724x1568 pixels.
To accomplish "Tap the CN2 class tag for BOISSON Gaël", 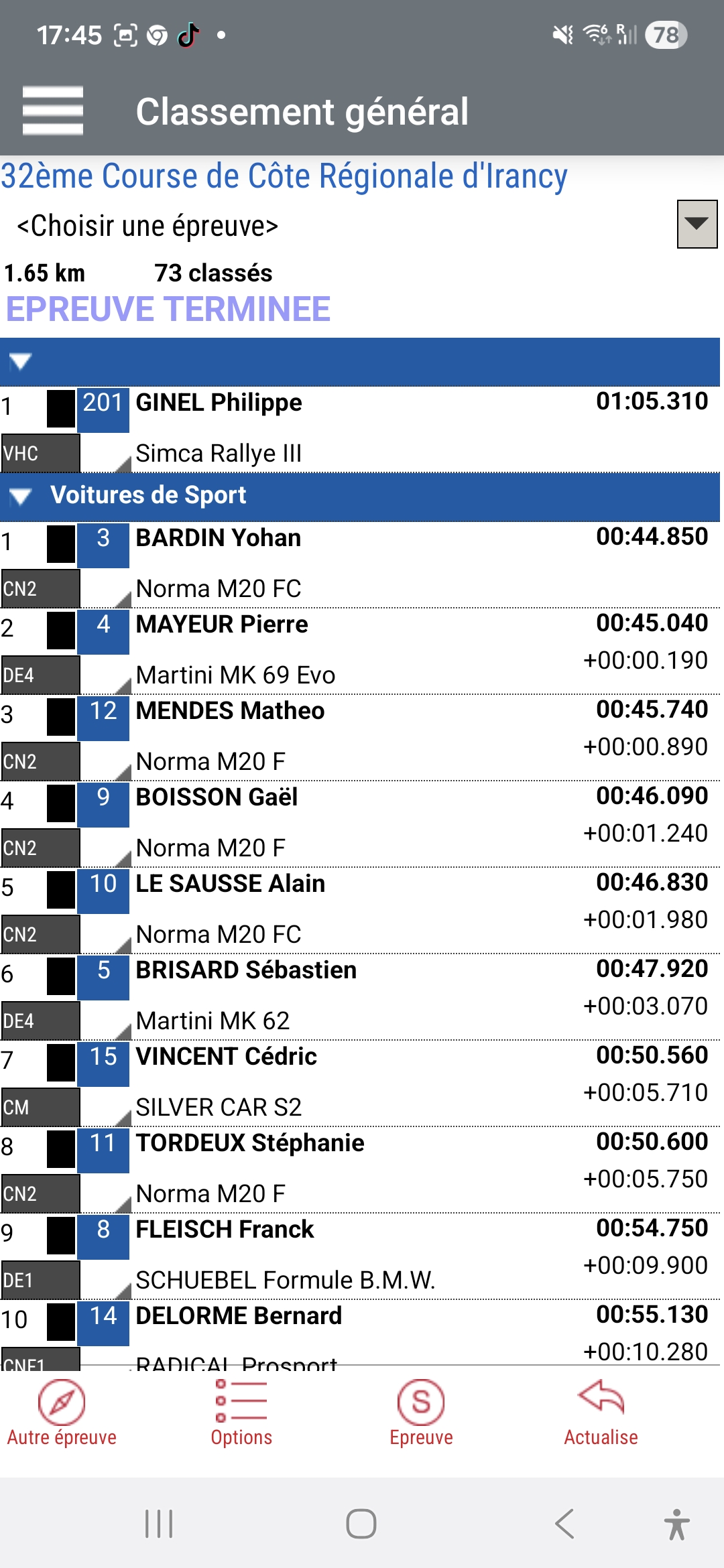I will click(40, 848).
